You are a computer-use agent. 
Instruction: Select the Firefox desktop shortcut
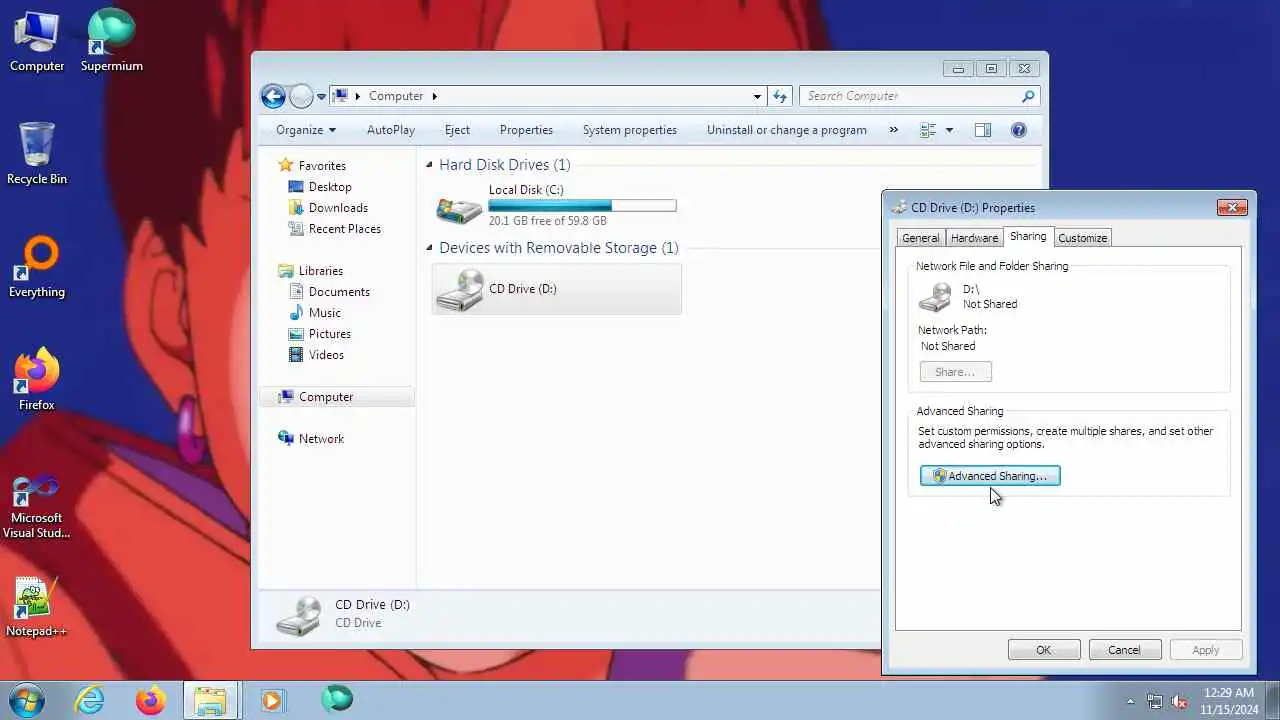(37, 380)
